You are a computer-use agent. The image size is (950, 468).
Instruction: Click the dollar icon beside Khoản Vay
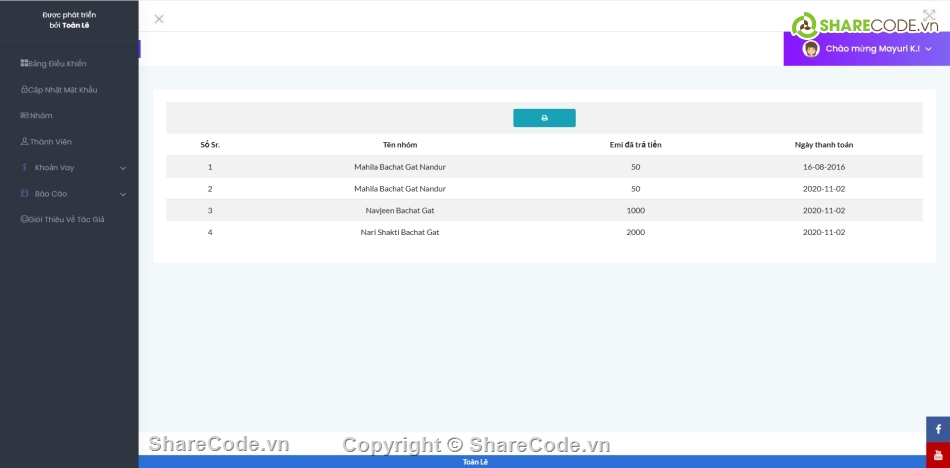24,168
